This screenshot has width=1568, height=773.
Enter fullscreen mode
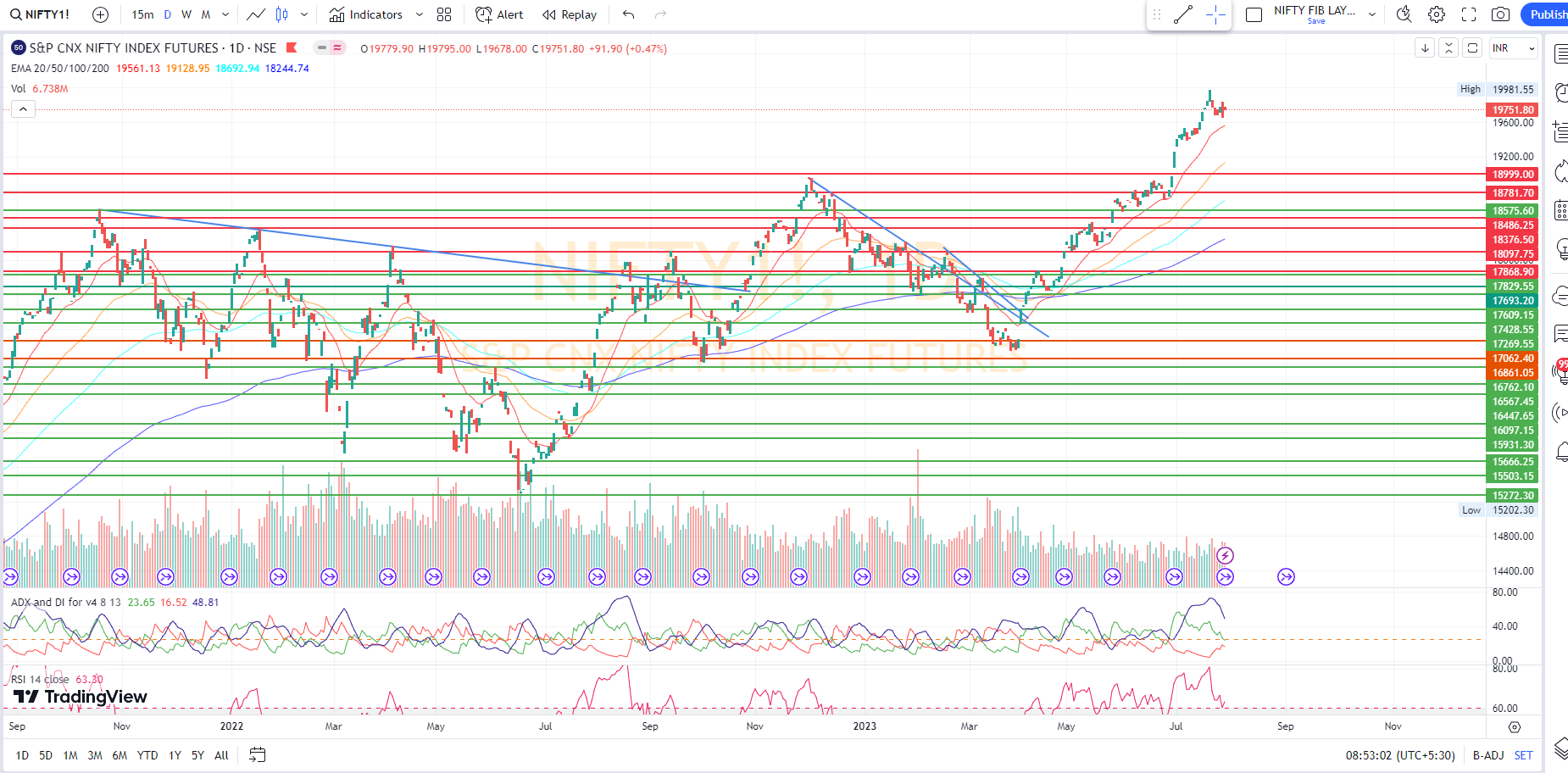1469,14
